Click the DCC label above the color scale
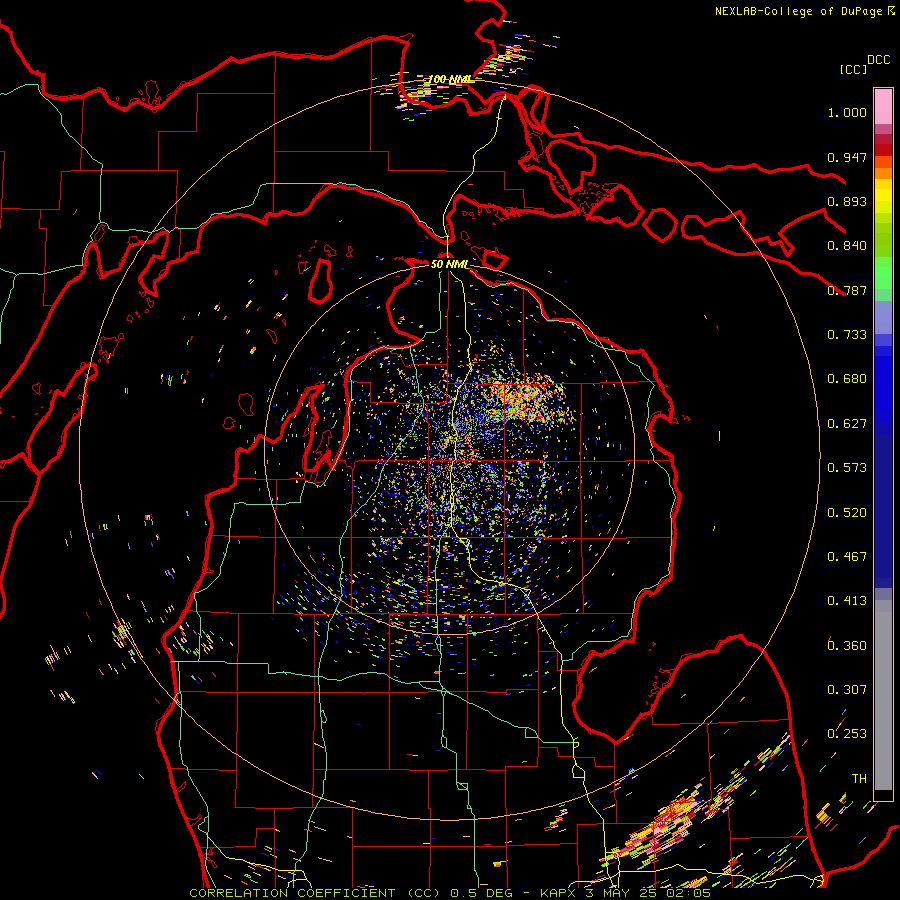Image resolution: width=900 pixels, height=900 pixels. click(878, 60)
